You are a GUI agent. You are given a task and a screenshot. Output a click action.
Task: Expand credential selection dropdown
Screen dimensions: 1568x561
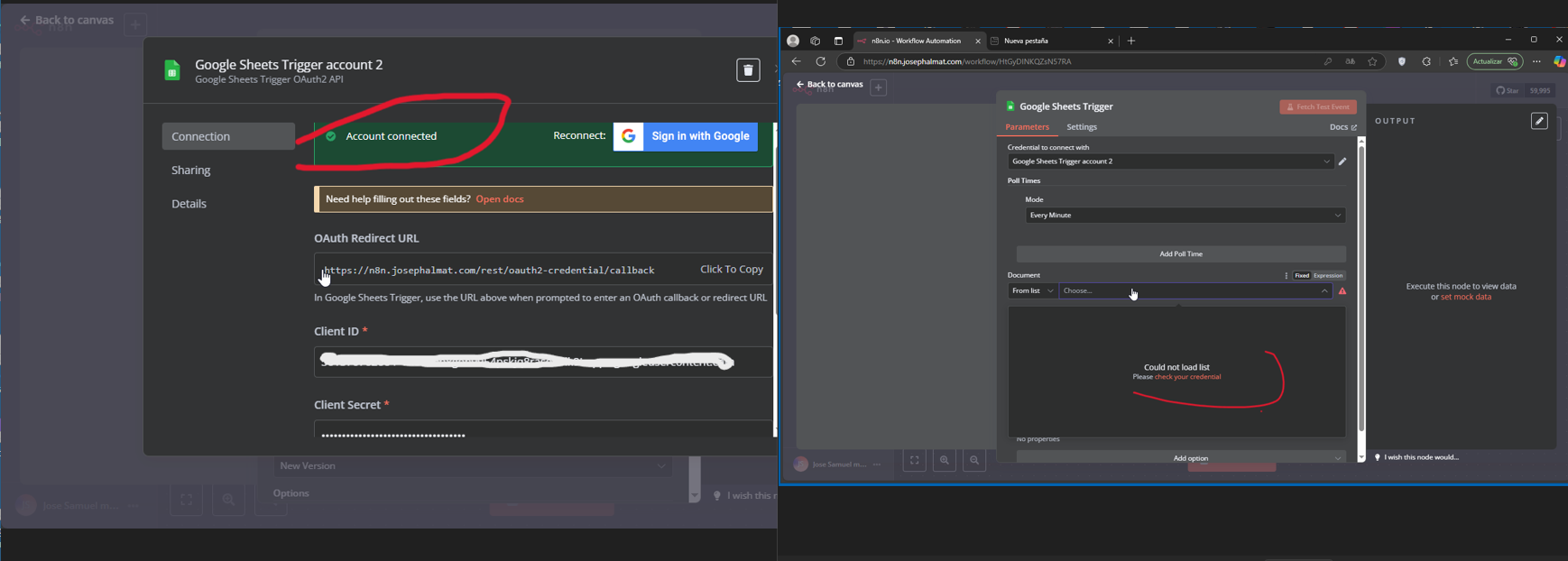(x=1171, y=161)
